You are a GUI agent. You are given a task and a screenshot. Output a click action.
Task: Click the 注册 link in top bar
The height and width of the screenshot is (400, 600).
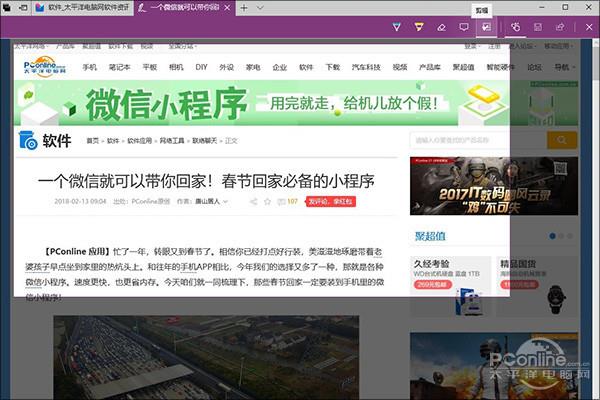[494, 46]
